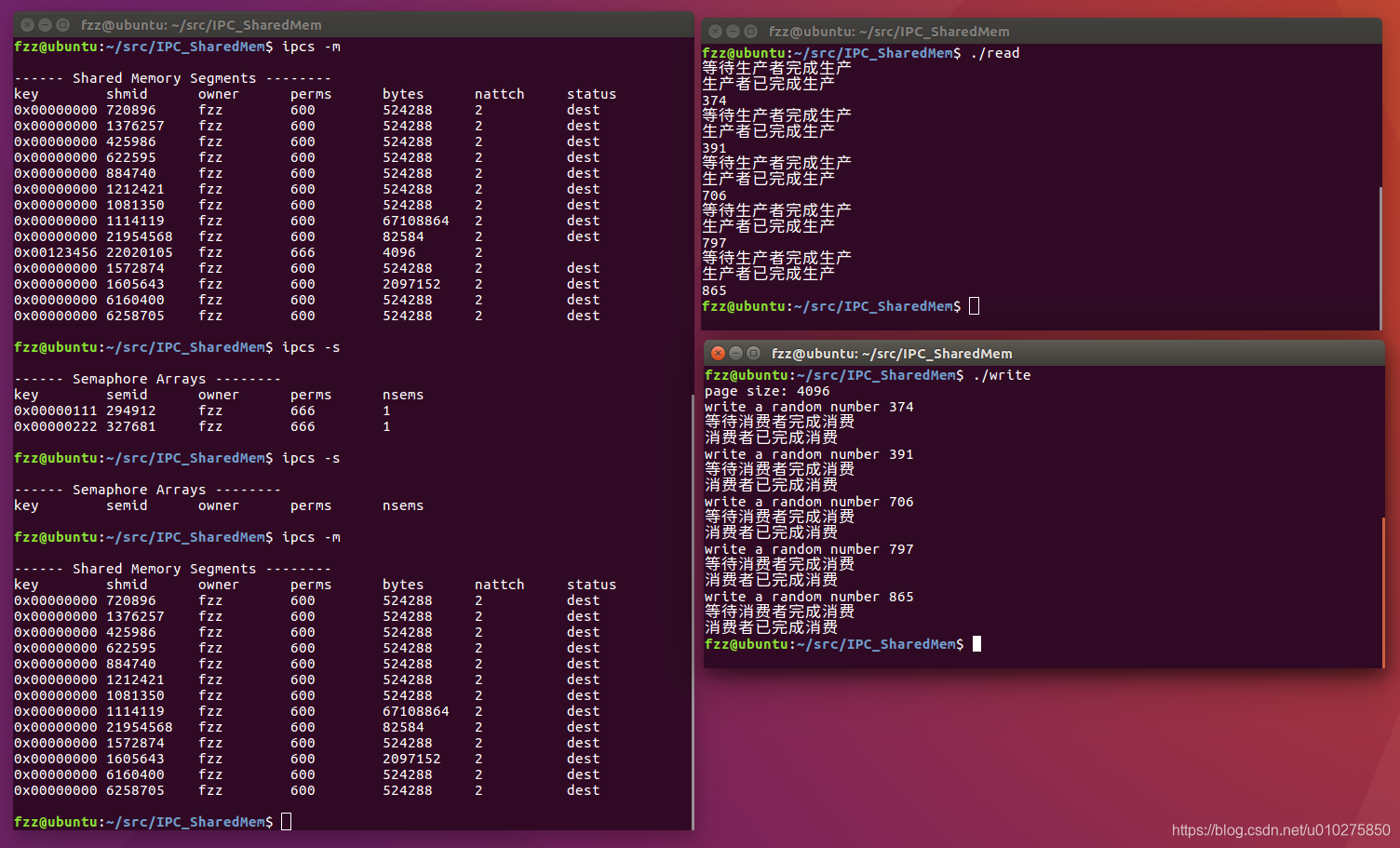The height and width of the screenshot is (848, 1400).
Task: Maximize the ipcs terminal window
Action: pyautogui.click(x=62, y=24)
